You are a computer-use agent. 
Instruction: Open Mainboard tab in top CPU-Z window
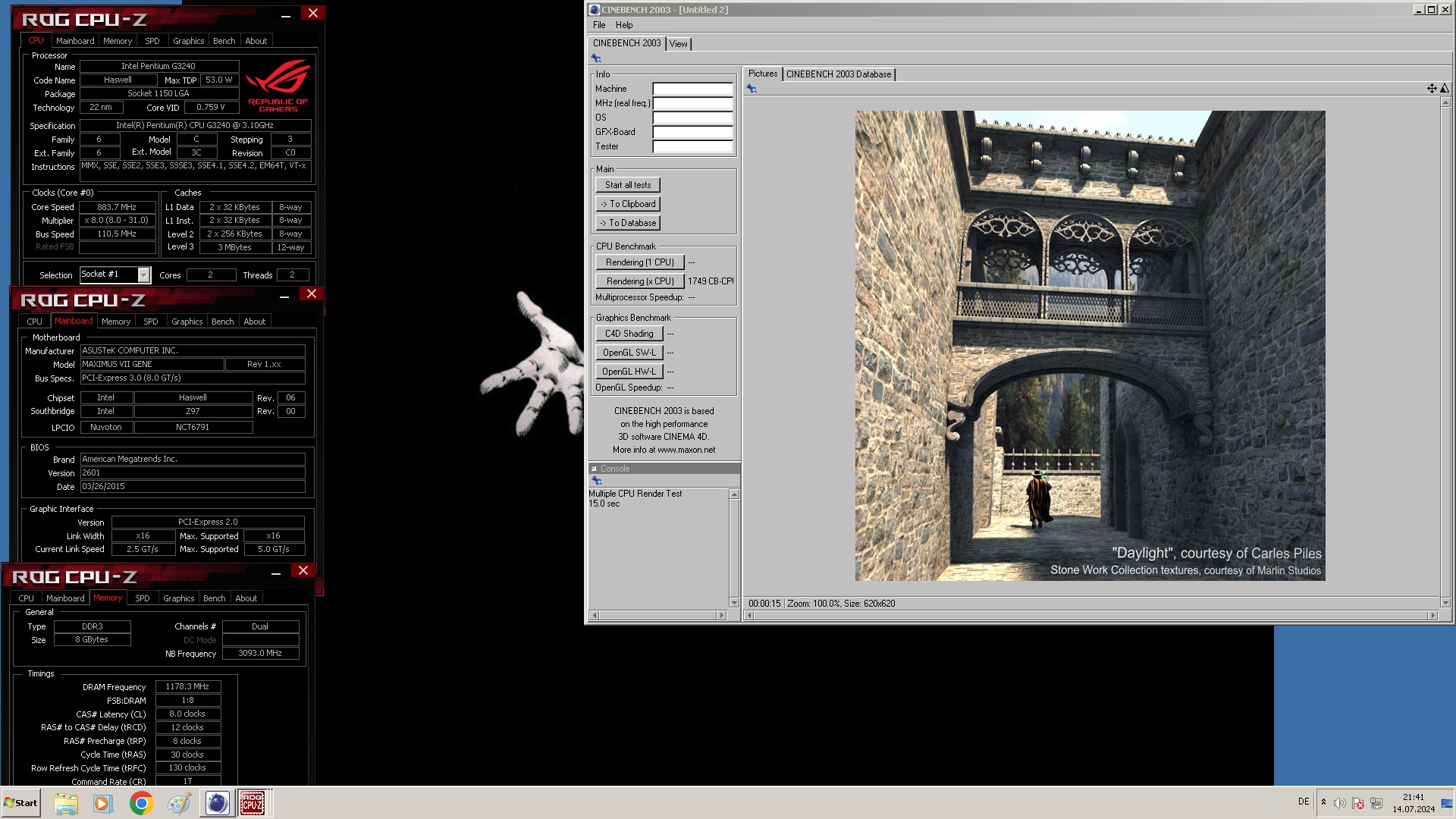click(x=75, y=41)
